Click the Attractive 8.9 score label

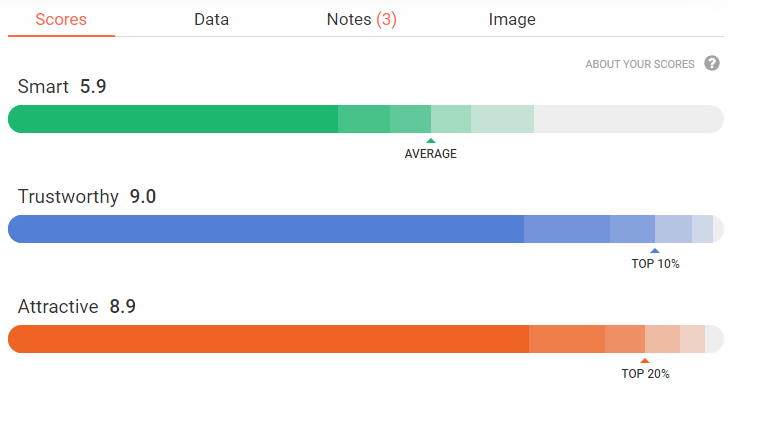pos(77,307)
